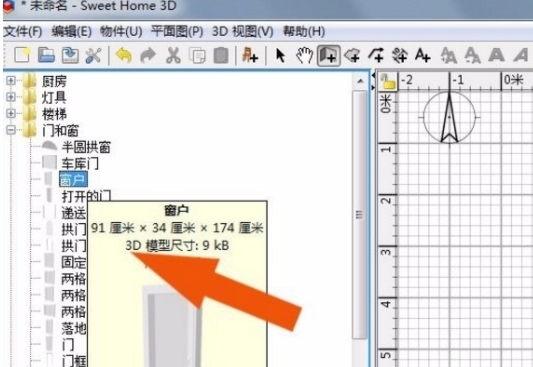Open preferences with the tools icon

click(93, 55)
